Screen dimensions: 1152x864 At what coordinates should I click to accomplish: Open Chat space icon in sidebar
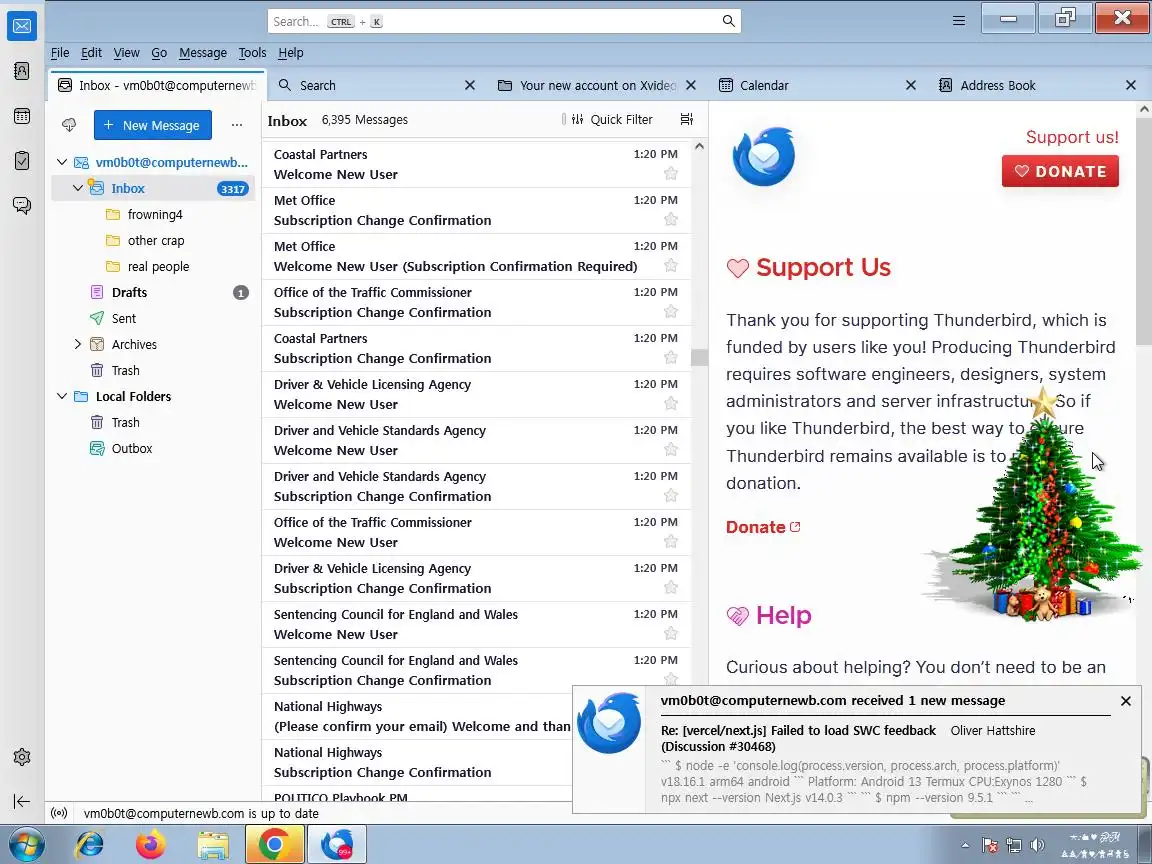tap(22, 205)
